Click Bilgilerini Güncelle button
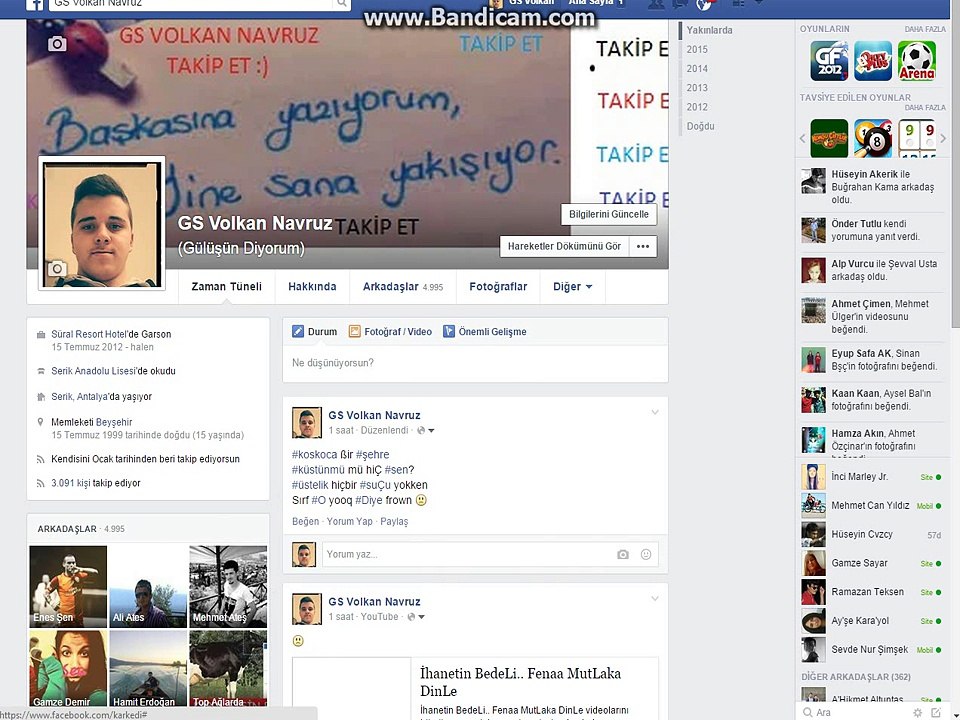 609,214
